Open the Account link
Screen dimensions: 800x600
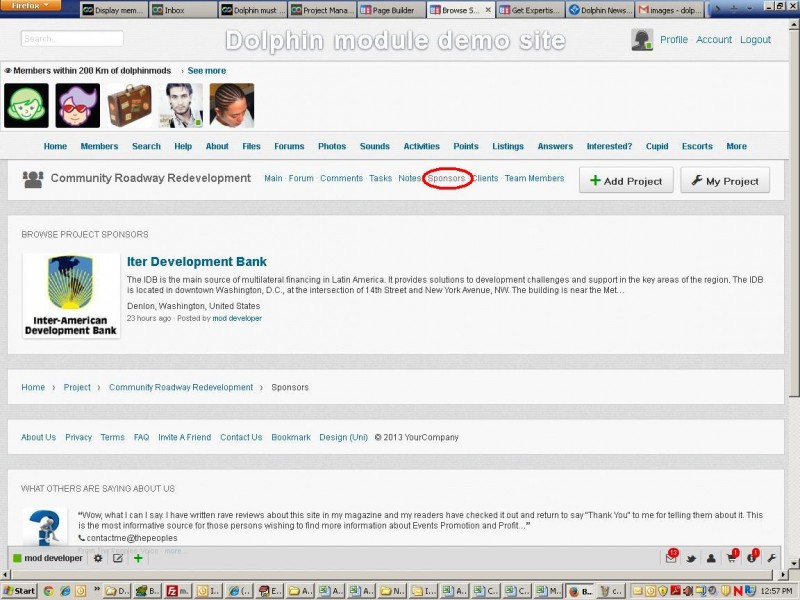(x=714, y=40)
